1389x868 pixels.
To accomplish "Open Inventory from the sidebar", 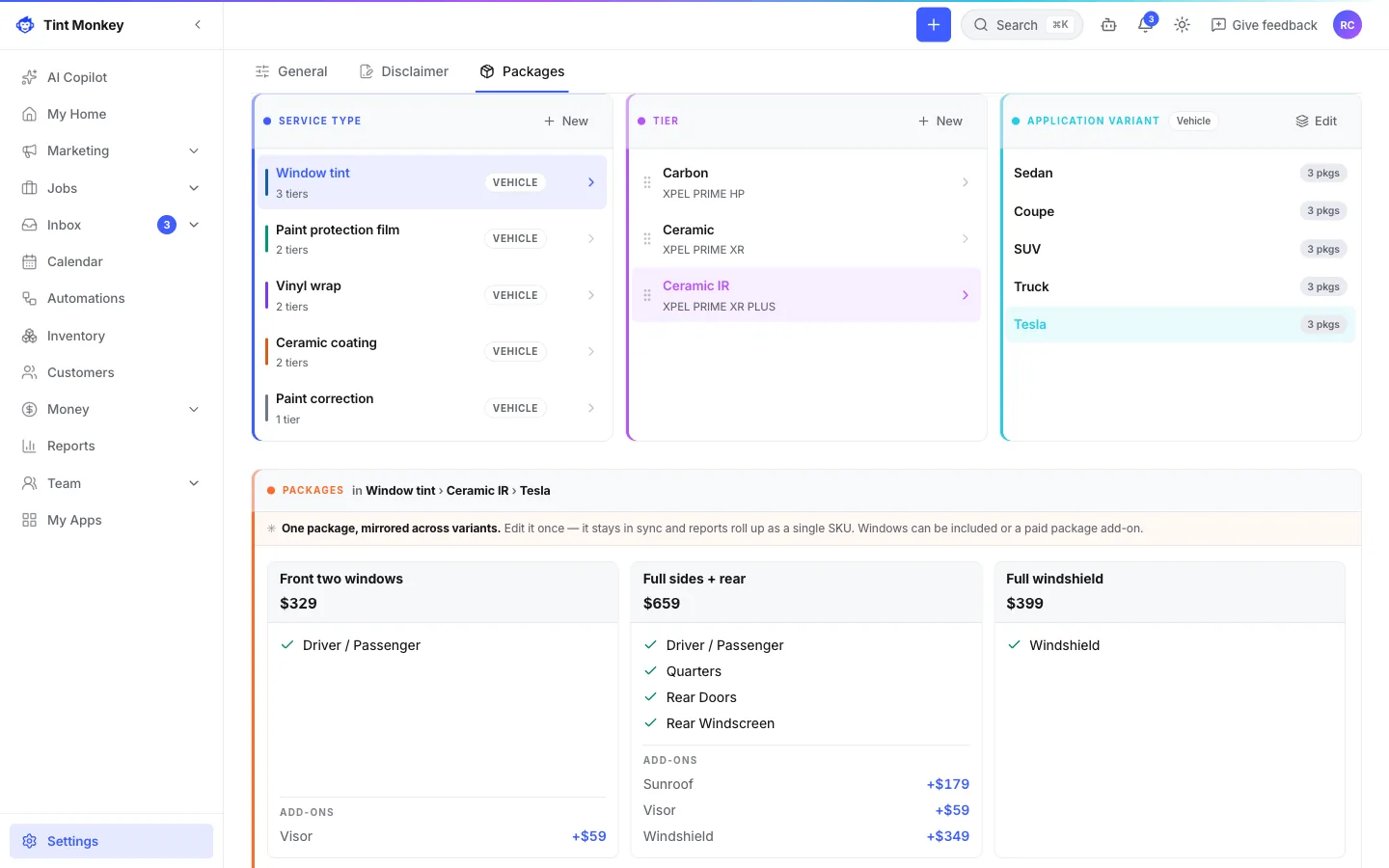I will 111,336.
